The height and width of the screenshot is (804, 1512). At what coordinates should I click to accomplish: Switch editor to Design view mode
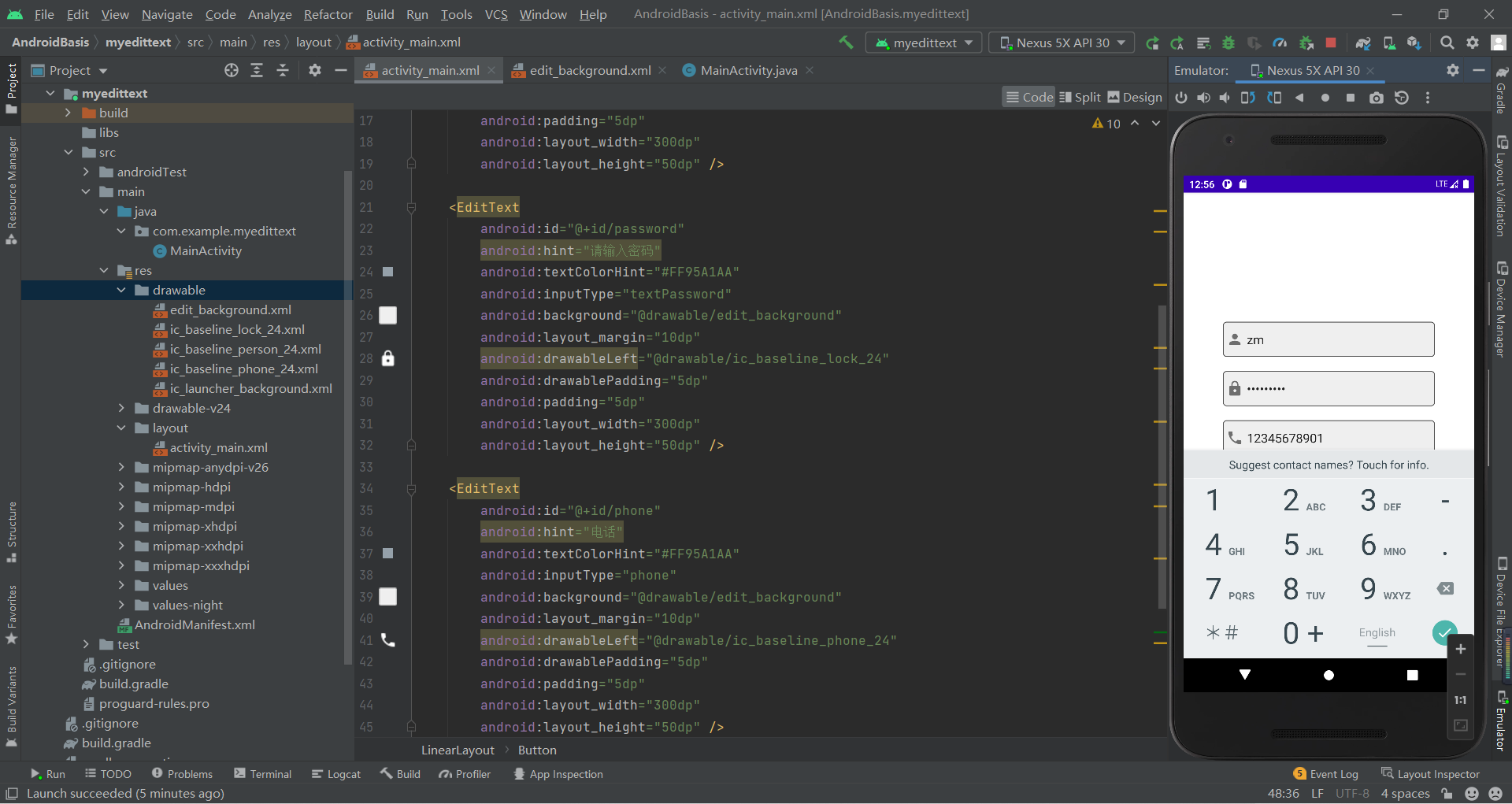click(x=1135, y=97)
